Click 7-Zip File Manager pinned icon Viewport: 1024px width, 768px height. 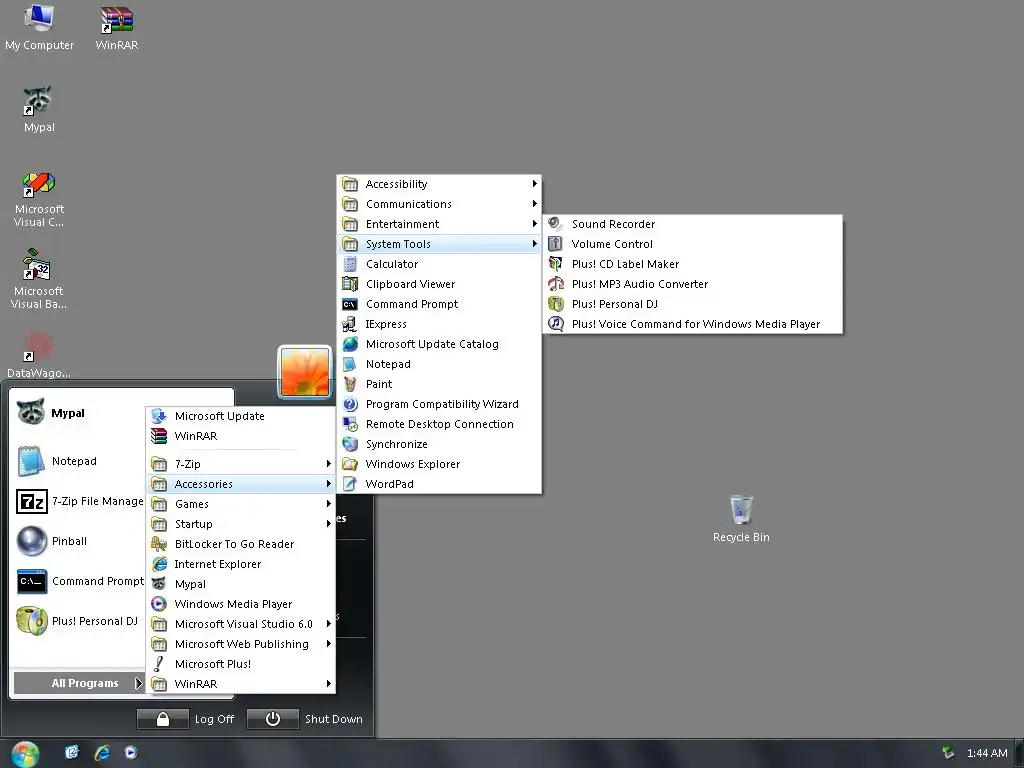[x=31, y=502]
